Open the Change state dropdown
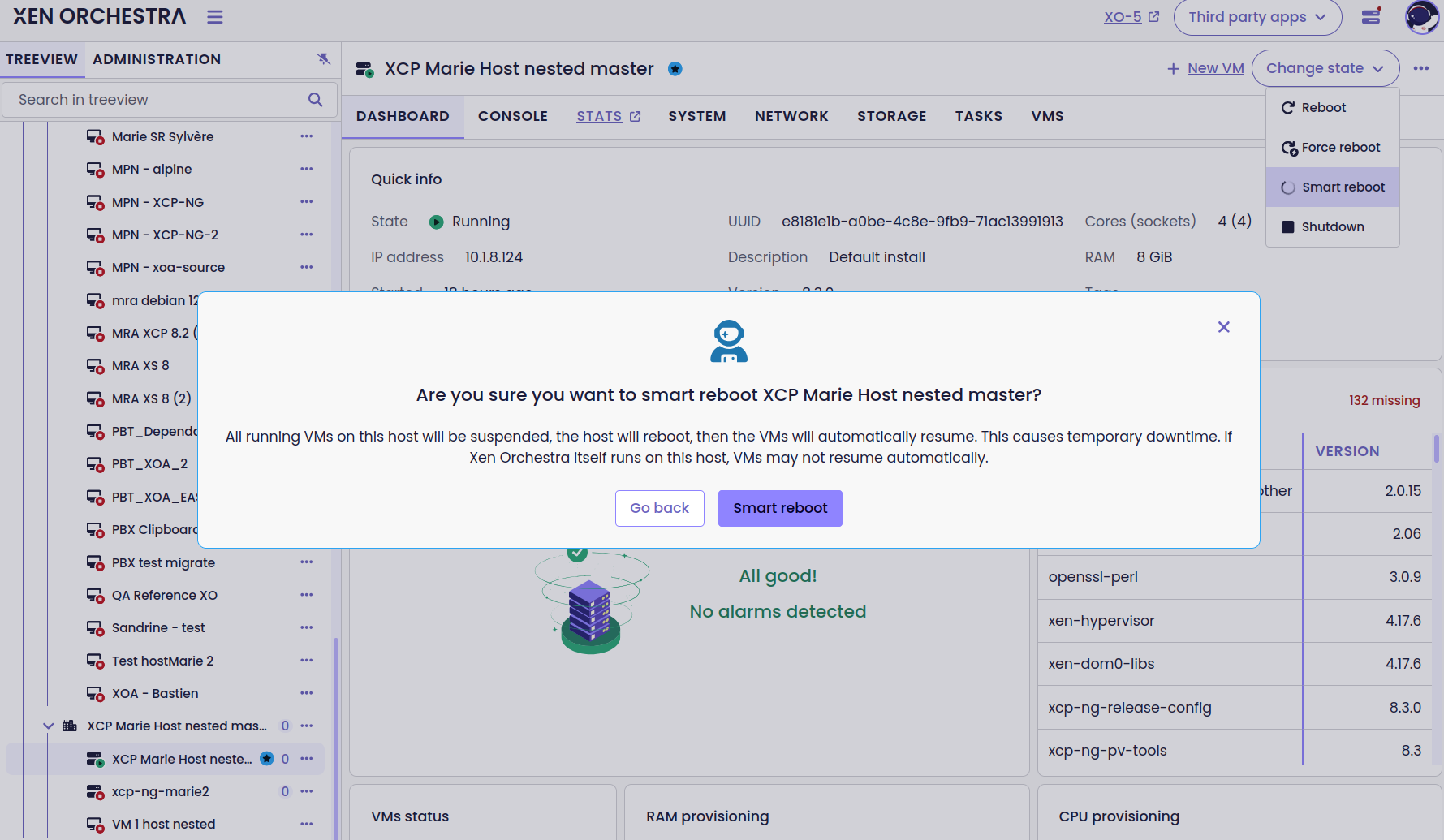 tap(1325, 68)
